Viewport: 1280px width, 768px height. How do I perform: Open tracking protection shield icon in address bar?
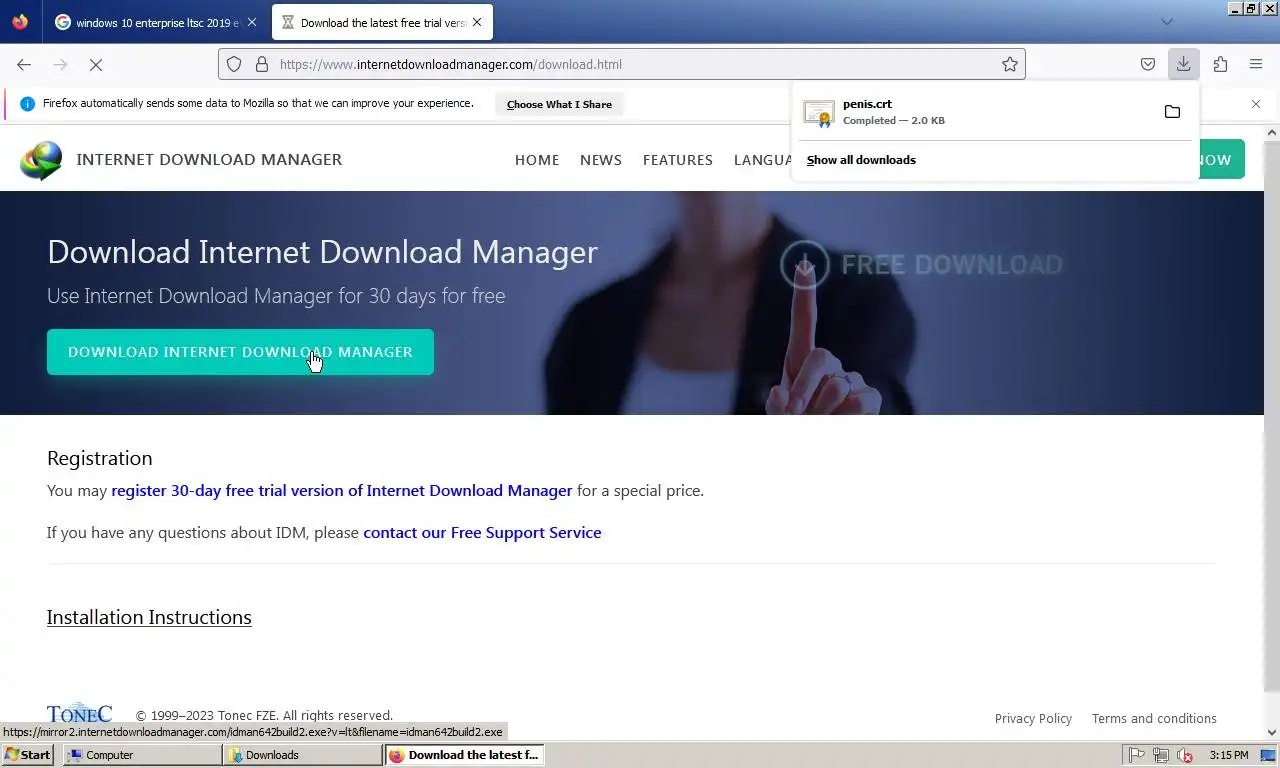(234, 64)
